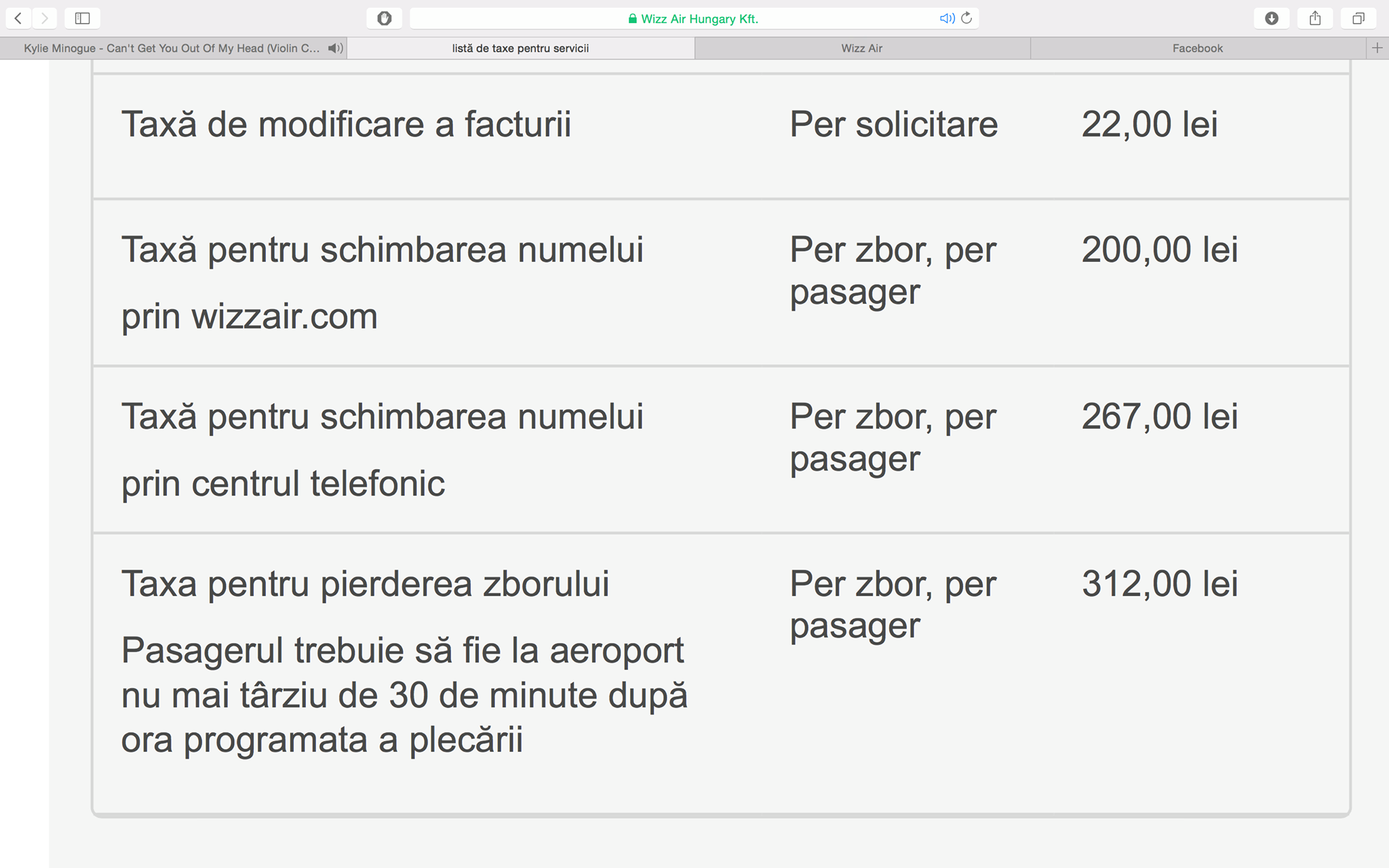Reload the current page
1389x868 pixels.
point(966,18)
